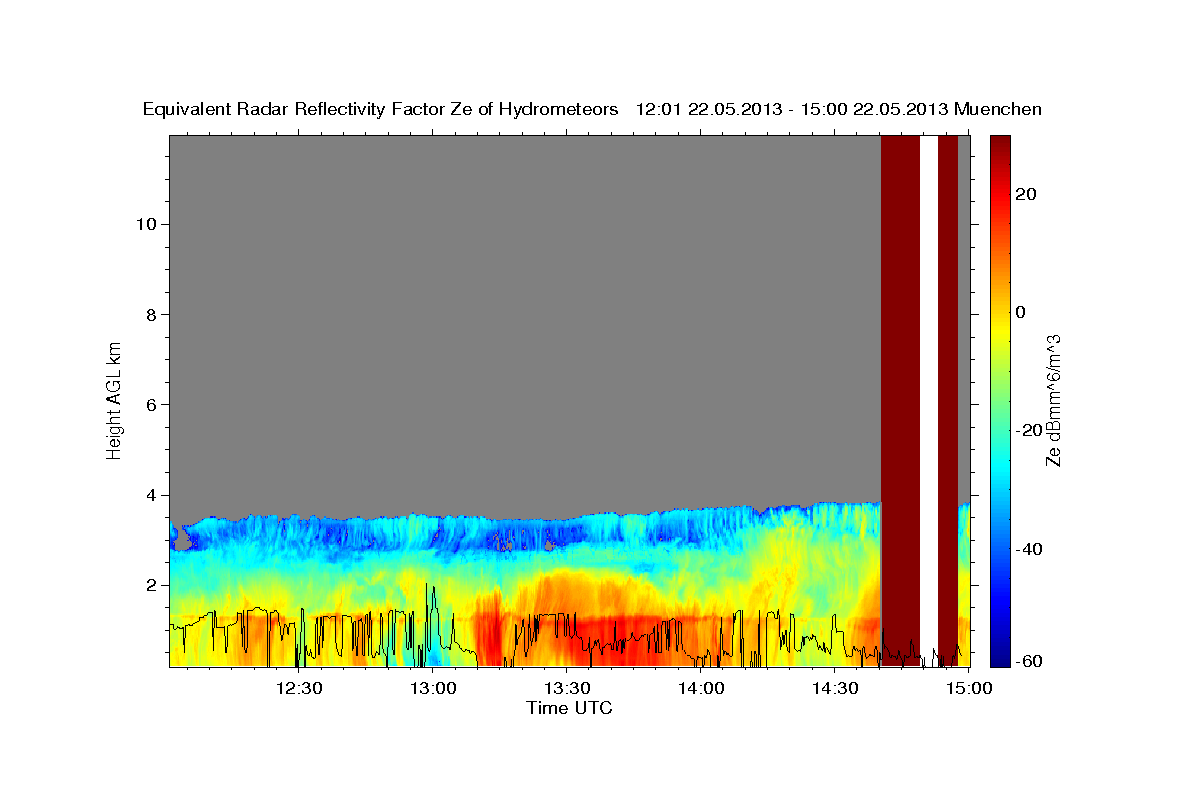Click the 'Ze dBmm^6/m^3' colorbar title

1053,399
